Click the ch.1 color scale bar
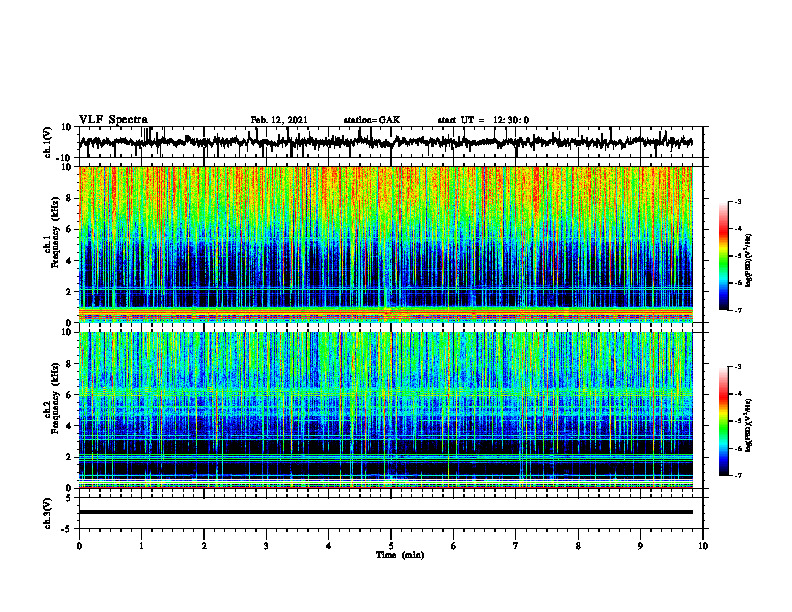 coord(723,256)
